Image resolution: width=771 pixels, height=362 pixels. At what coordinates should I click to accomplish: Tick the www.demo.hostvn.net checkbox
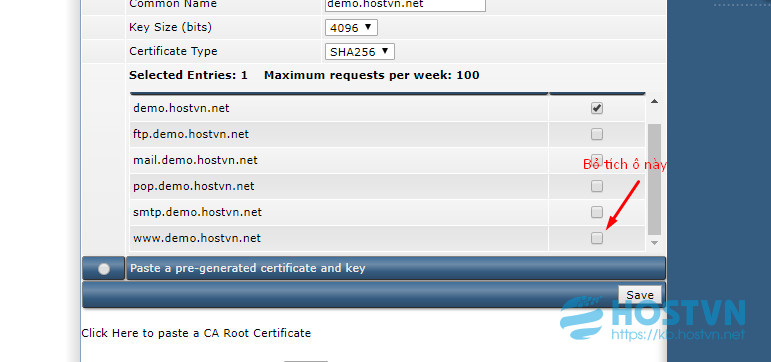click(x=596, y=238)
